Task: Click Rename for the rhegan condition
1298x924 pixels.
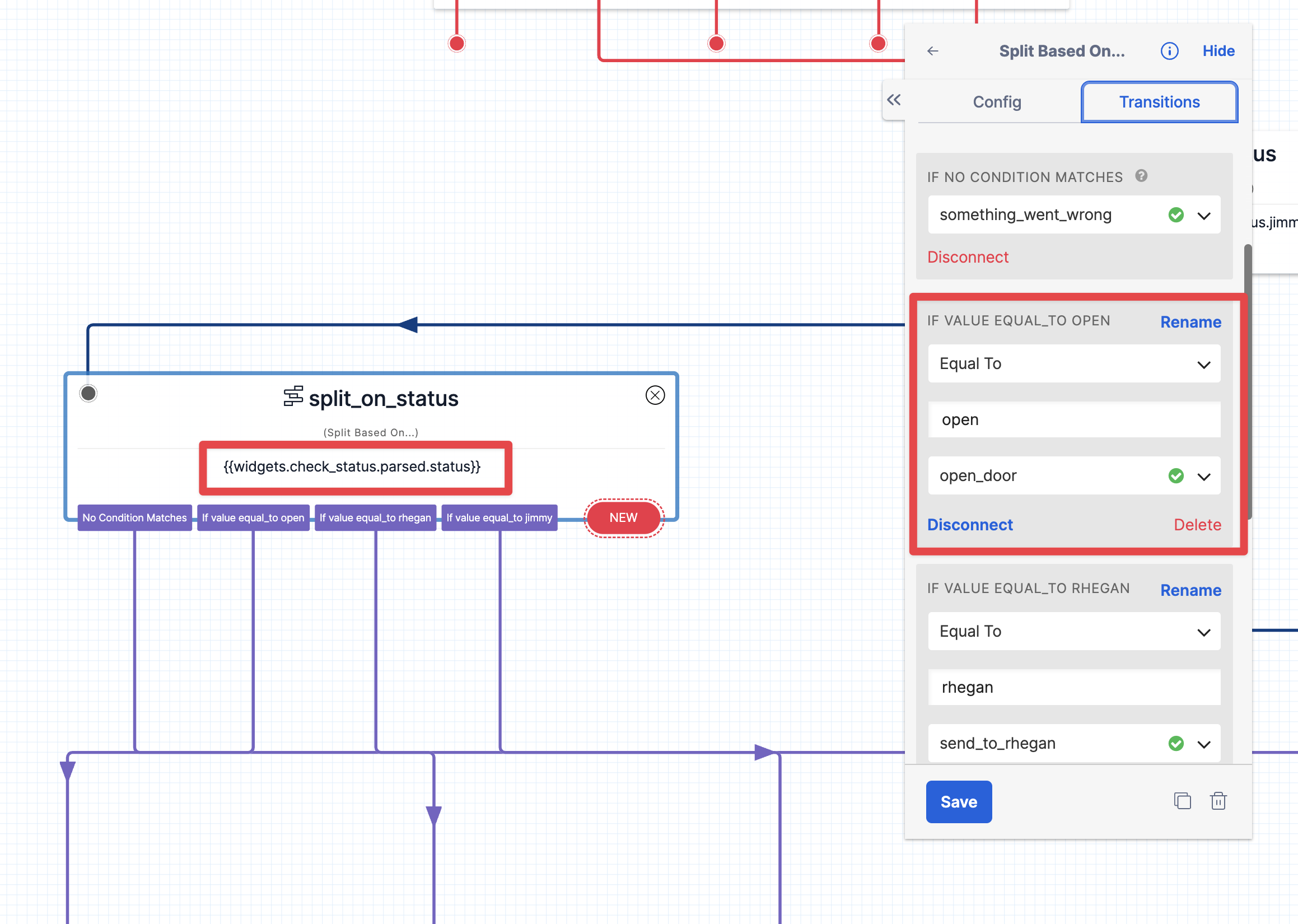Action: 1190,590
